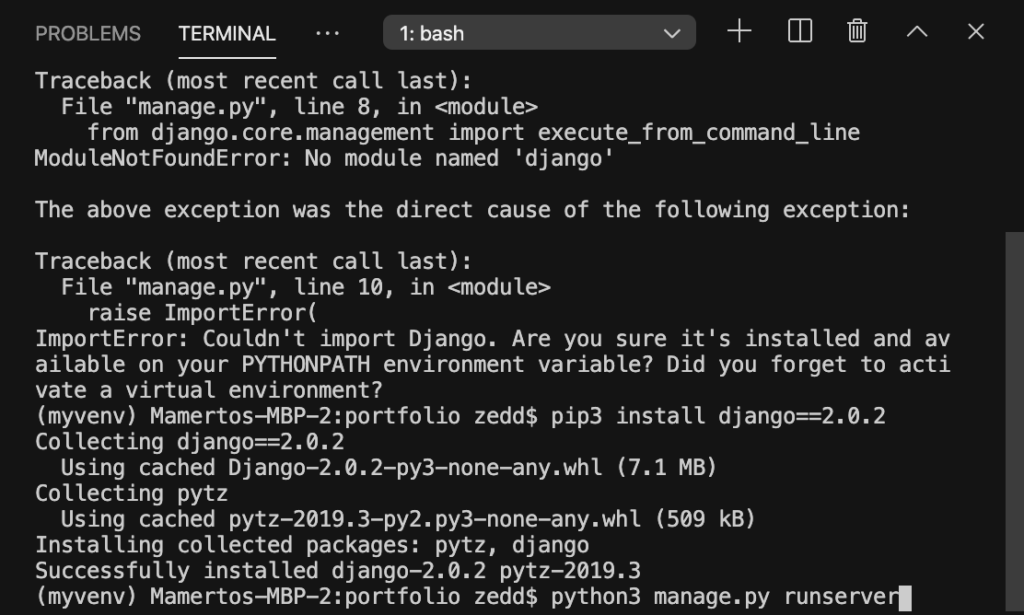
Task: Click the 'Using cached Django-2.0.2' wheel line
Action: tap(389, 468)
